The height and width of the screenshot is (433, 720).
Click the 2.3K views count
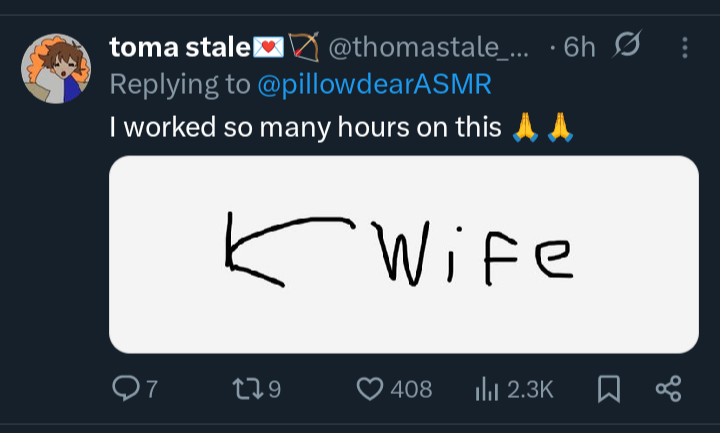pos(530,389)
